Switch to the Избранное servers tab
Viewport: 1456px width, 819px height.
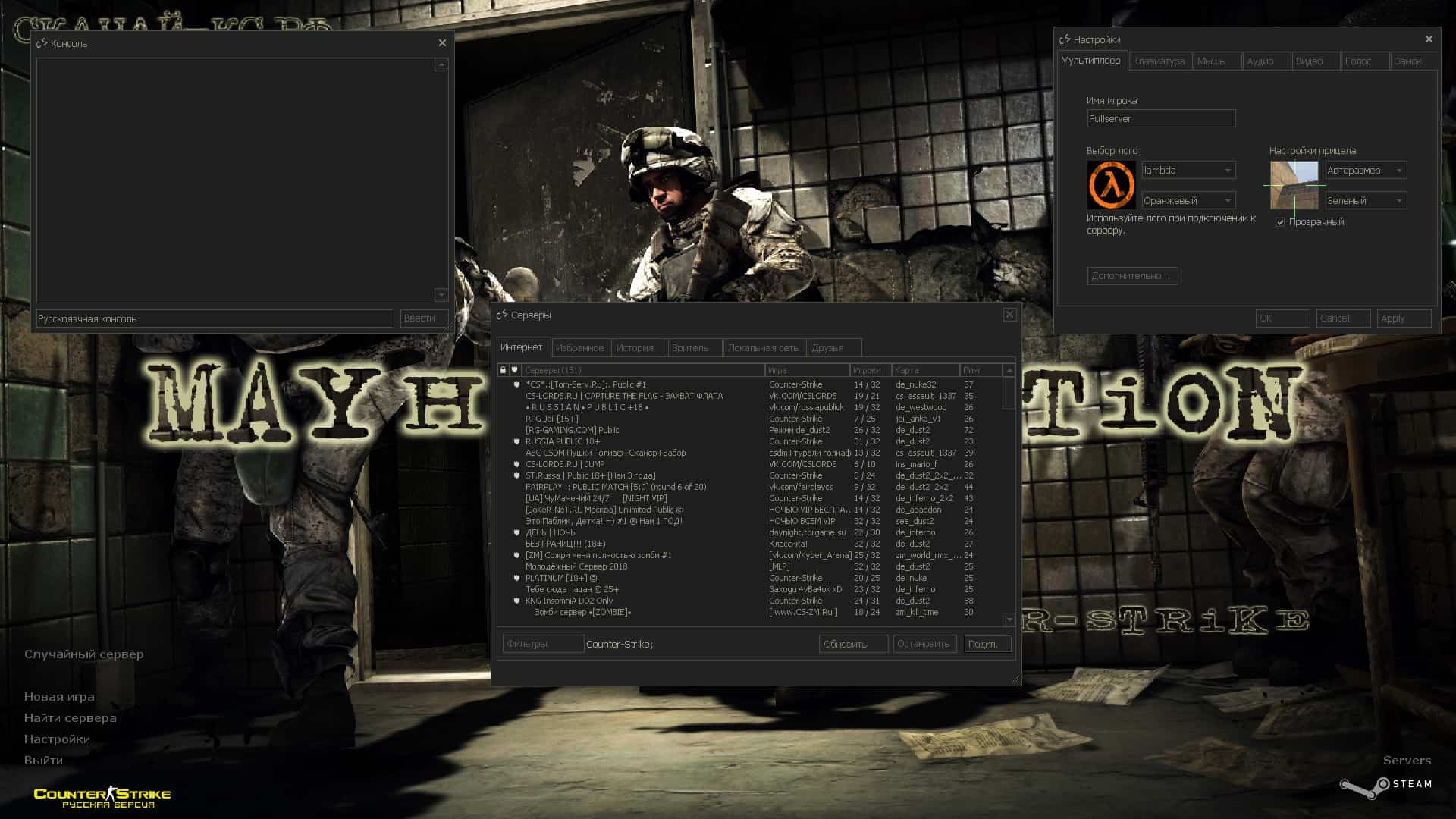[x=581, y=348]
